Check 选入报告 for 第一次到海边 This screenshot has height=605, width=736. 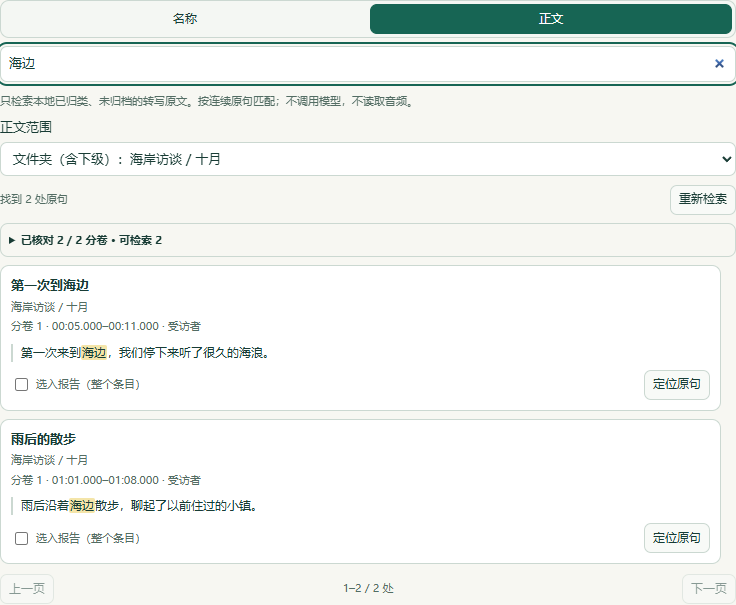(x=22, y=384)
